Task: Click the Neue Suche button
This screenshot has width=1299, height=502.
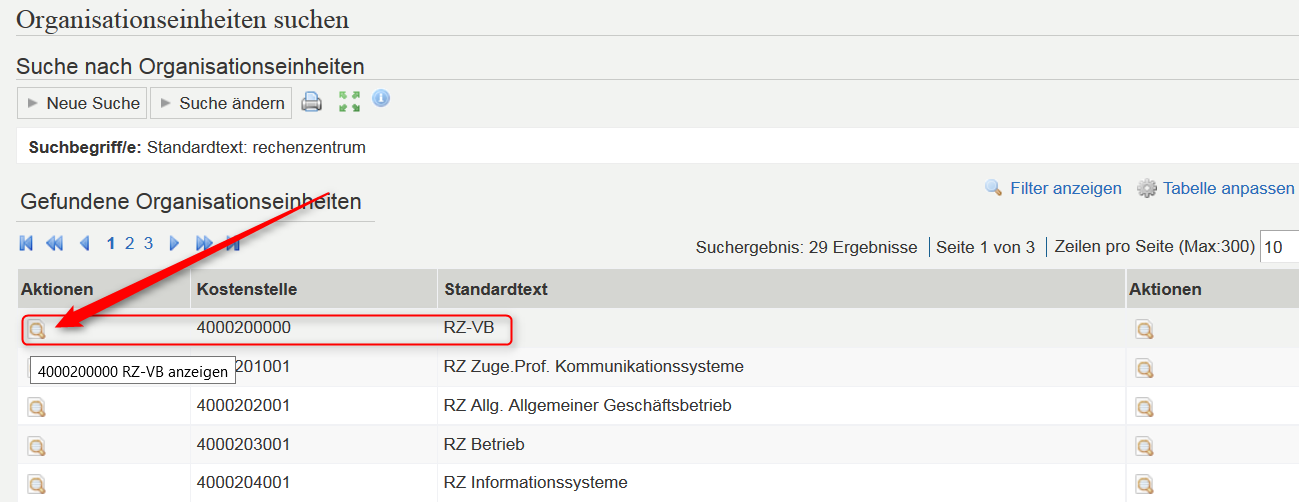Action: [x=82, y=103]
